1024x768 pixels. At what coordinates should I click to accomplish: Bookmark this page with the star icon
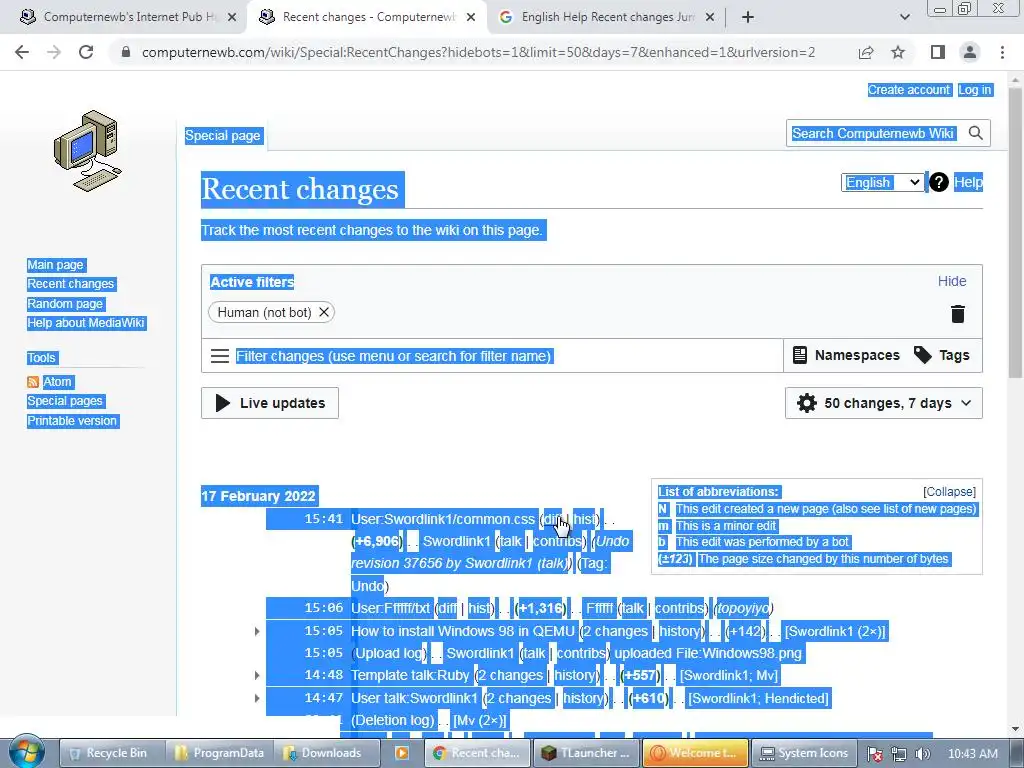(x=898, y=52)
